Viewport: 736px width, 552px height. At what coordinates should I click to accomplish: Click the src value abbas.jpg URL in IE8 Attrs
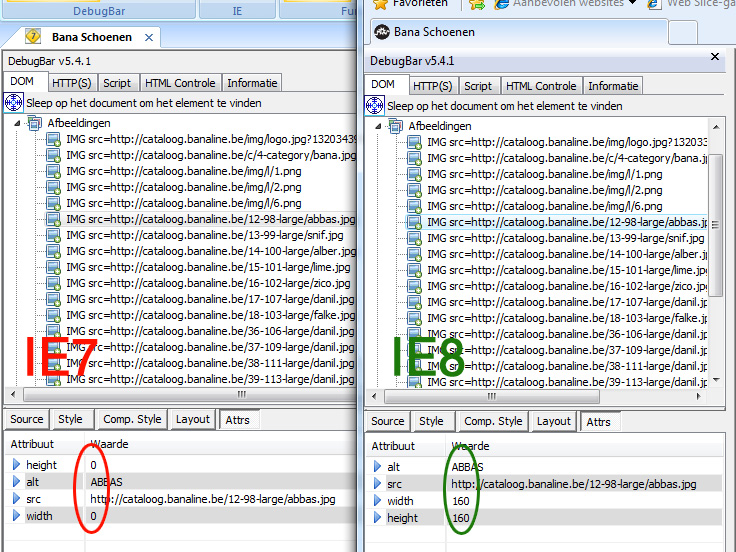coord(574,484)
